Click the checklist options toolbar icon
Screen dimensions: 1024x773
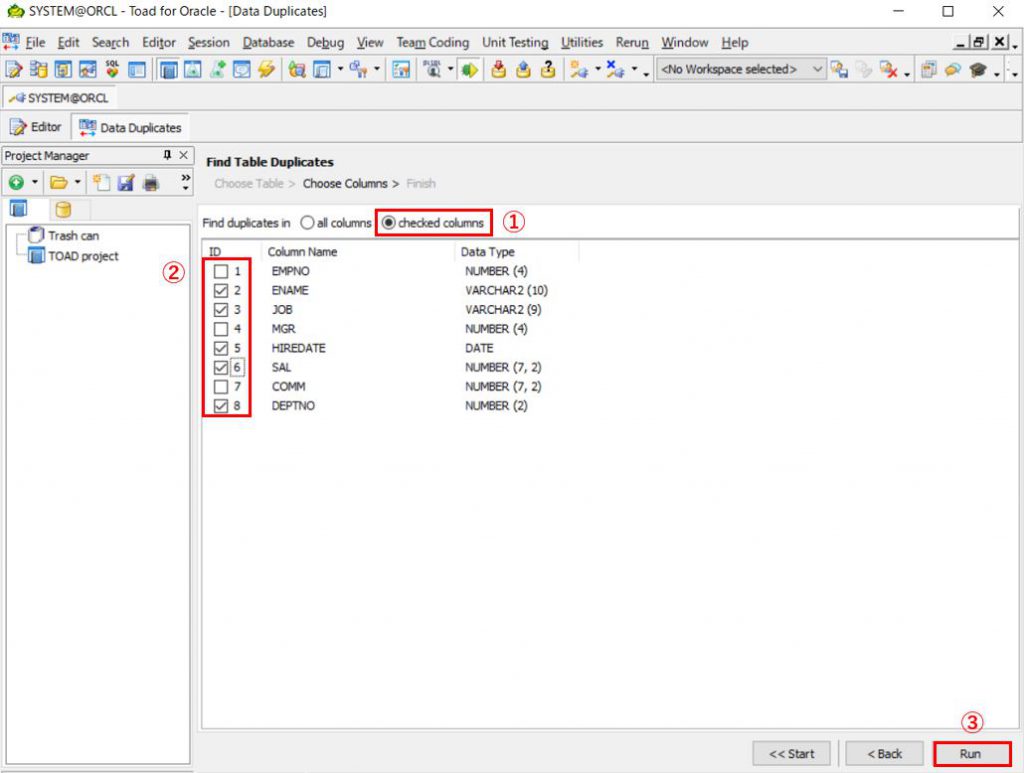tap(401, 69)
